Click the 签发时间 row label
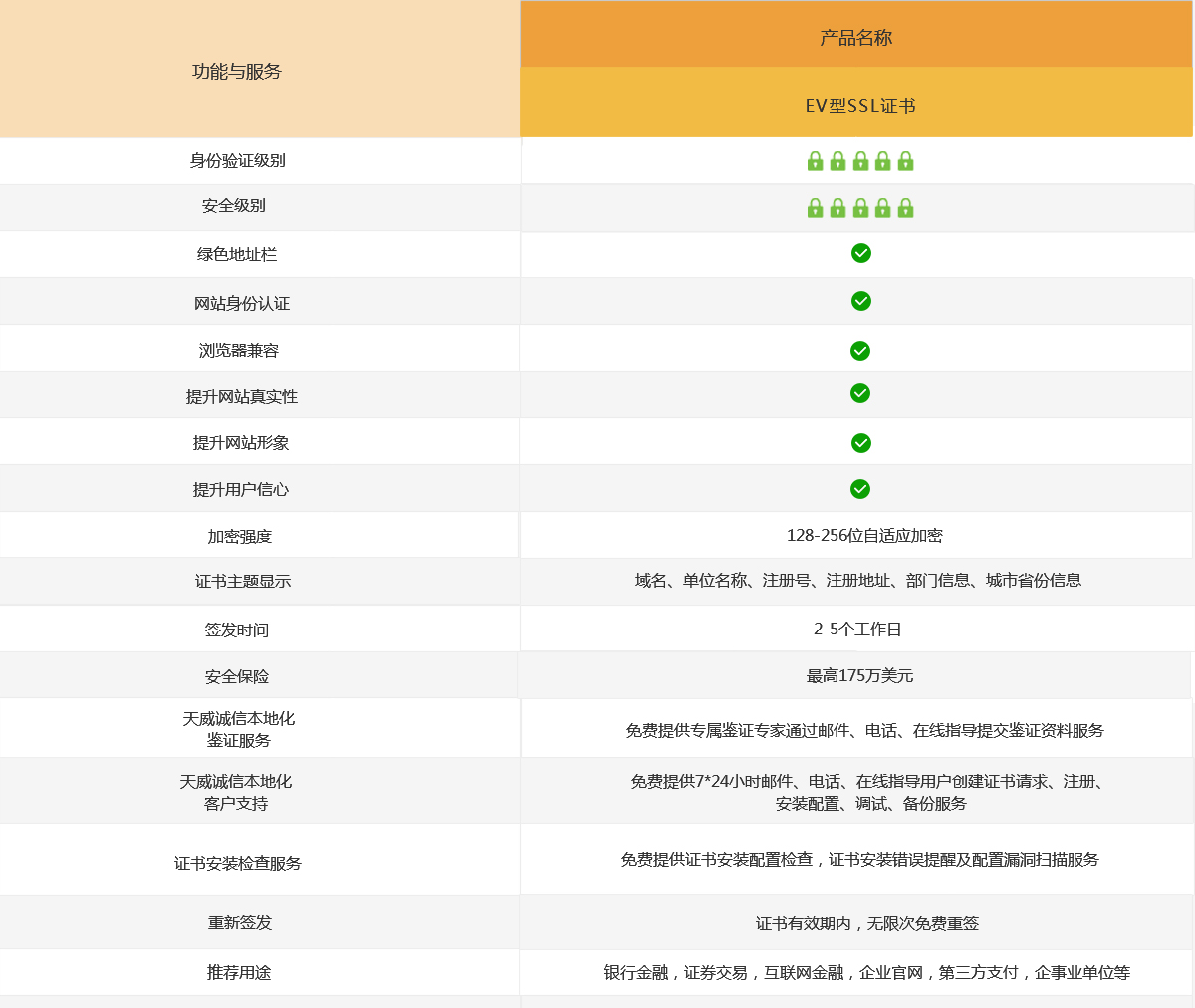 pos(237,630)
